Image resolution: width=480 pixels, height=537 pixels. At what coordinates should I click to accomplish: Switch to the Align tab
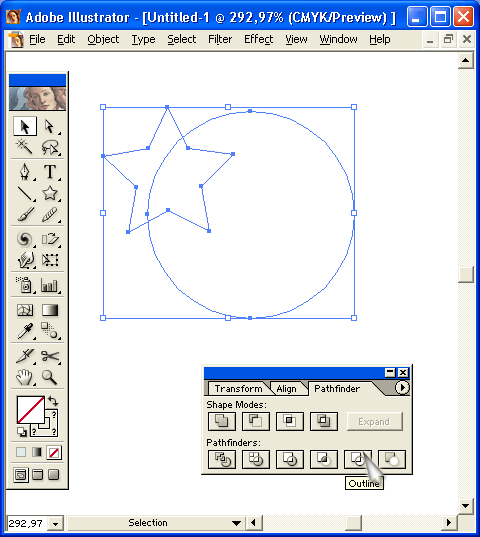click(286, 389)
